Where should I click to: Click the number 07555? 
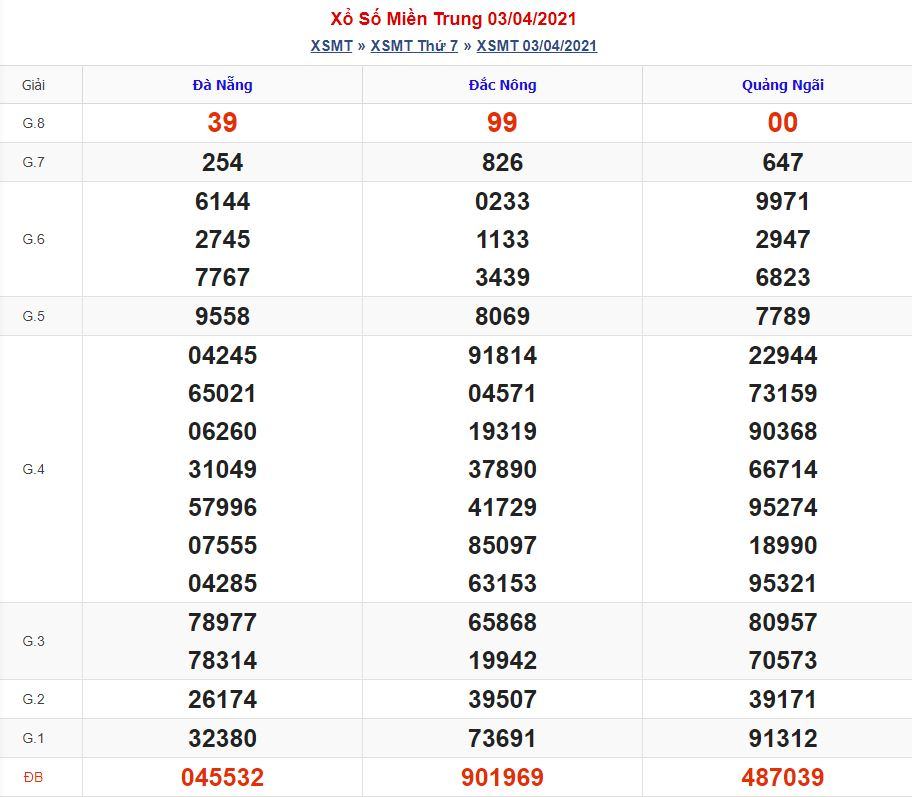pos(223,545)
